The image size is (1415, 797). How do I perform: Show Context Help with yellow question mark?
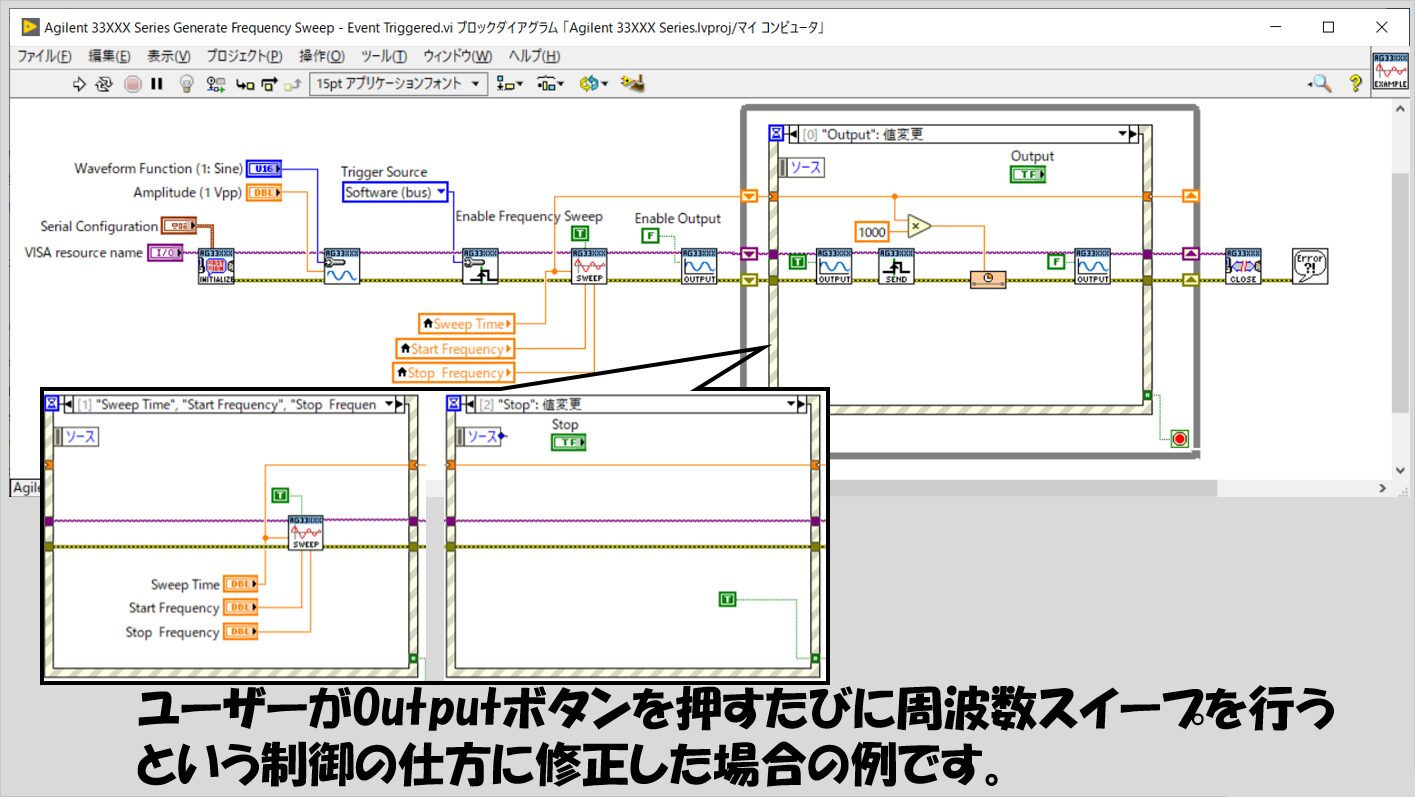click(1355, 84)
